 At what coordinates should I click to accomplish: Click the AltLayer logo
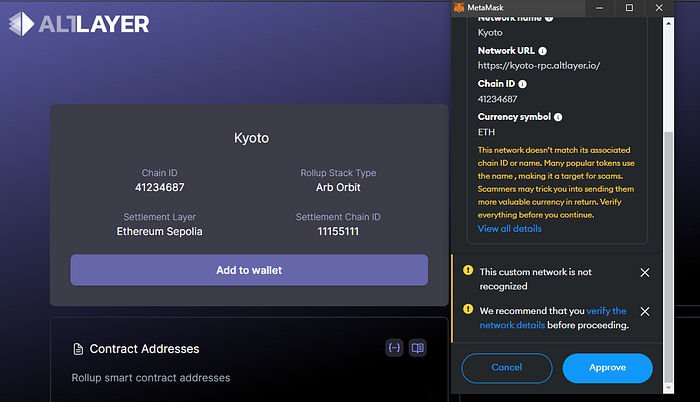coord(79,24)
